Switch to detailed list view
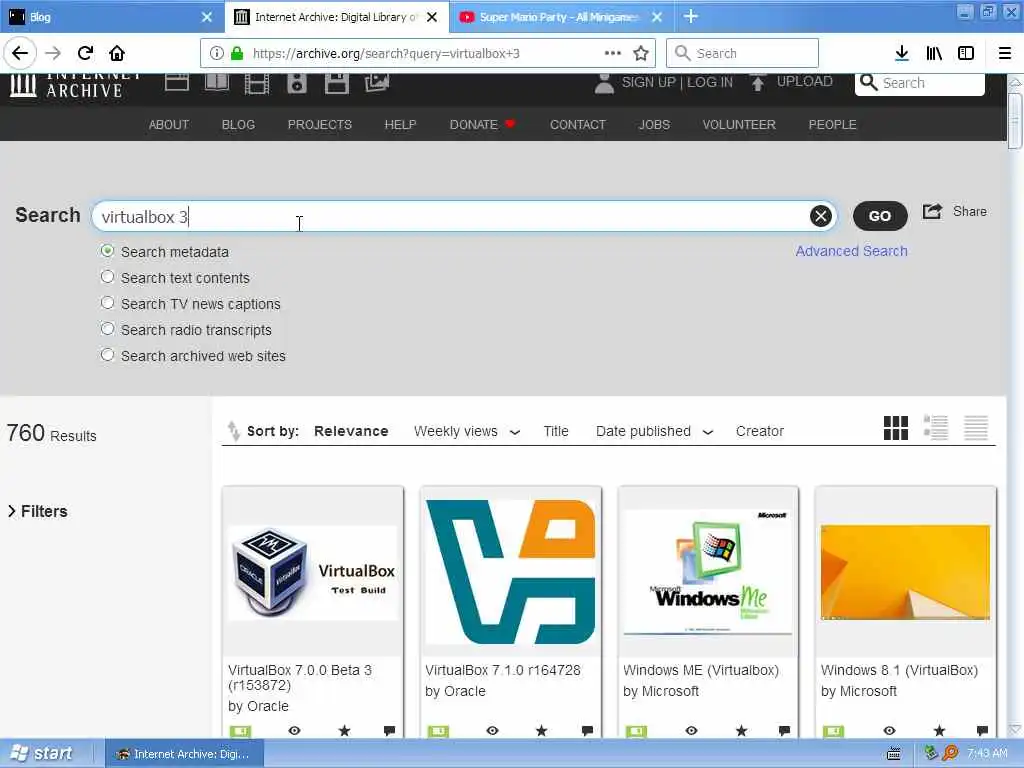 click(x=936, y=428)
